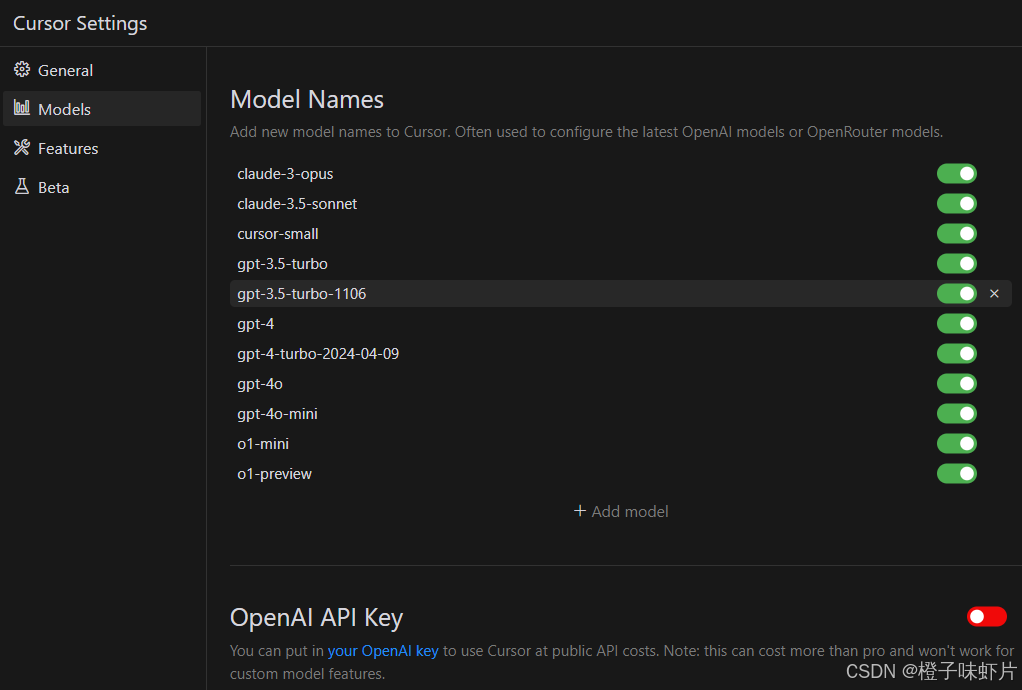This screenshot has height=690, width=1022.
Task: Toggle the gpt-3.5-turbo-1106 model switch
Action: tap(956, 294)
